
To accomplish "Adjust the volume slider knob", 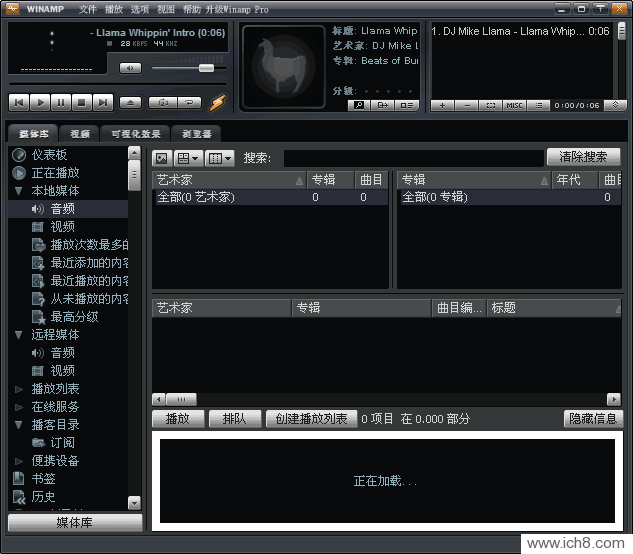I will pos(206,68).
